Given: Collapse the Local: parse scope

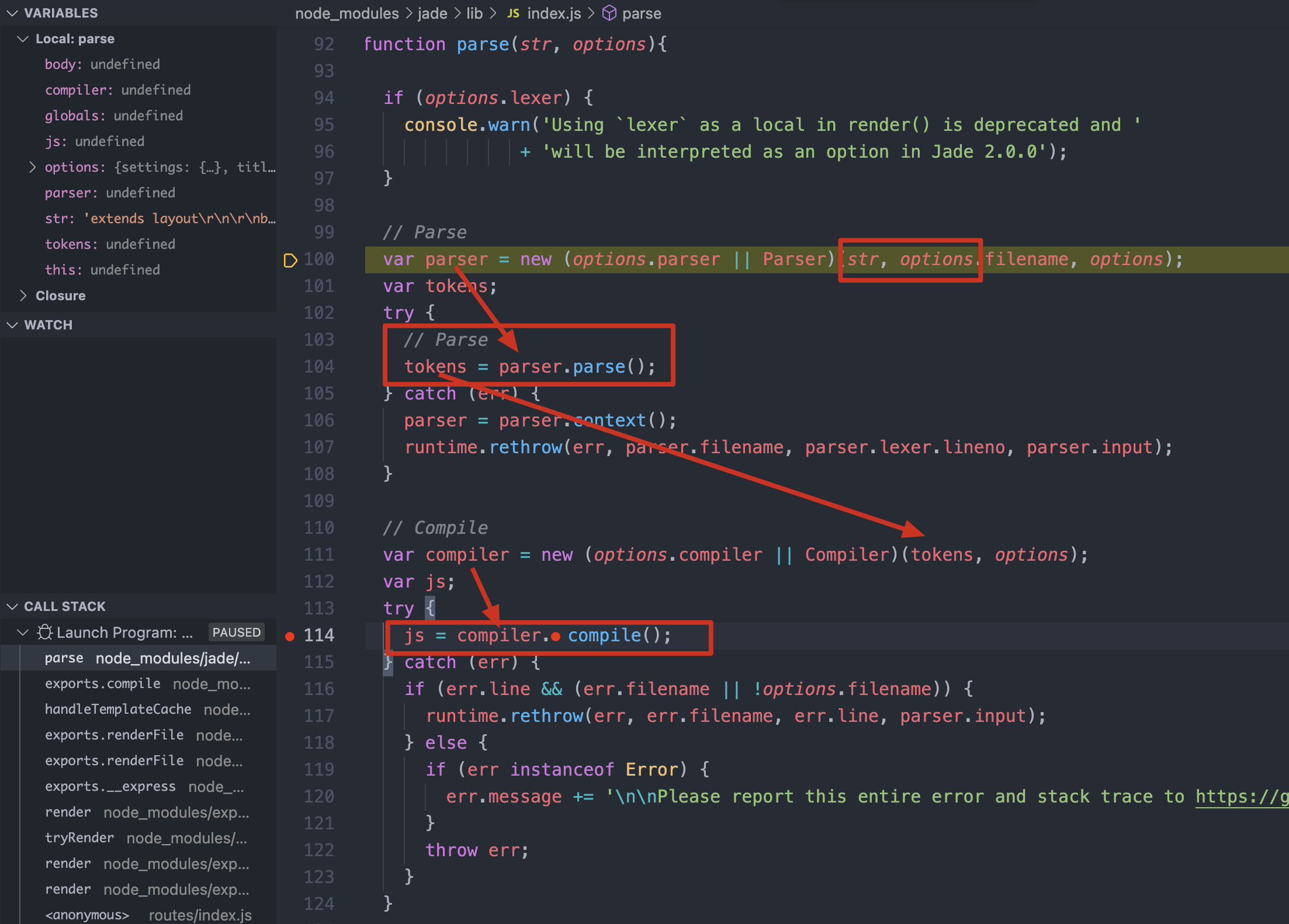Looking at the screenshot, I should coord(23,39).
